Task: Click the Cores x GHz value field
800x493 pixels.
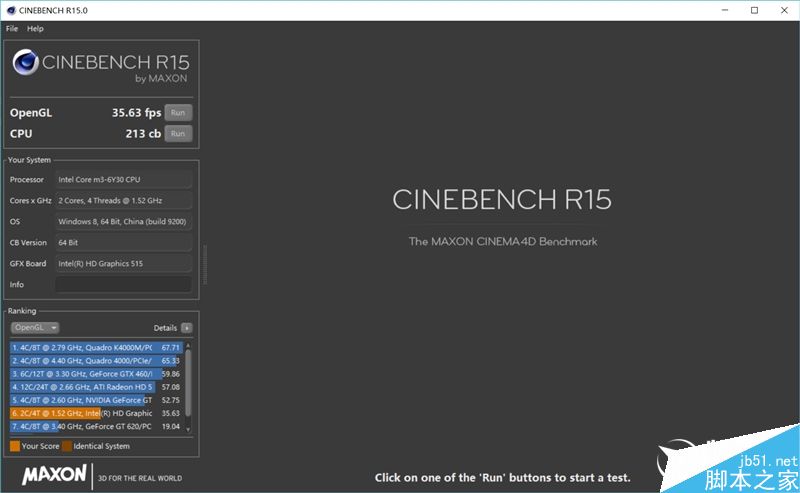Action: click(x=123, y=201)
